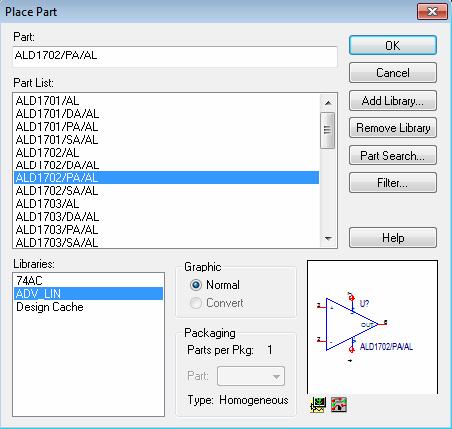The height and width of the screenshot is (429, 452).
Task: Click the PSpice model icon below preview
Action: coord(318,405)
